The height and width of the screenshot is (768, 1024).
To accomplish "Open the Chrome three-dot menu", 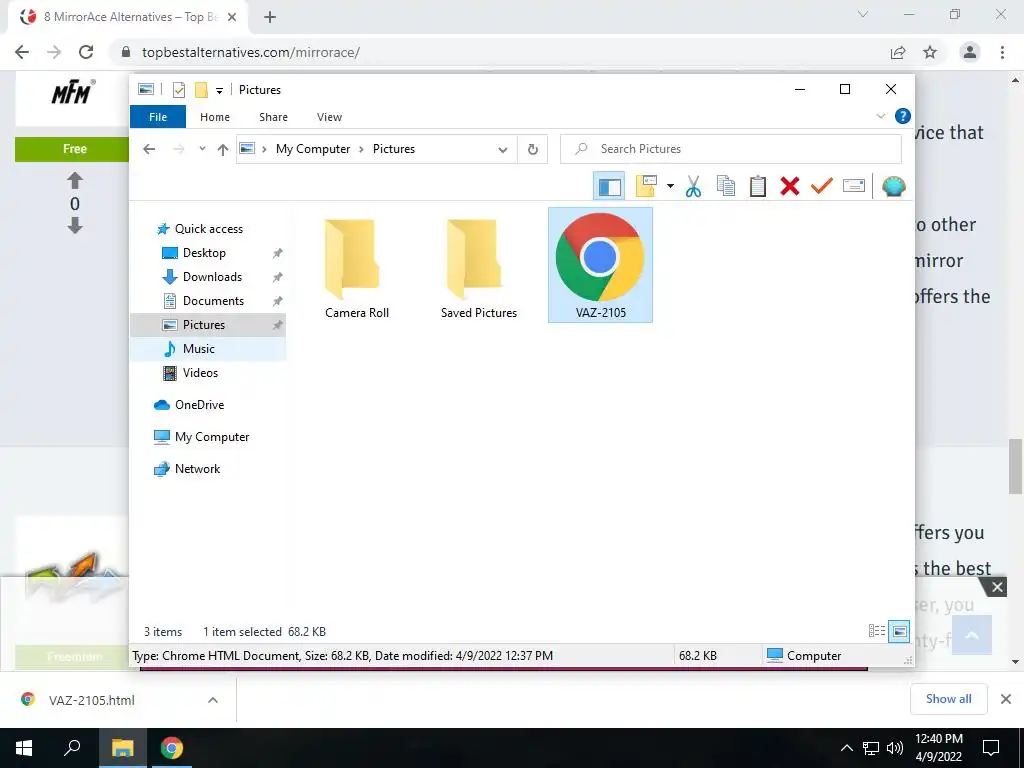I will point(1002,52).
